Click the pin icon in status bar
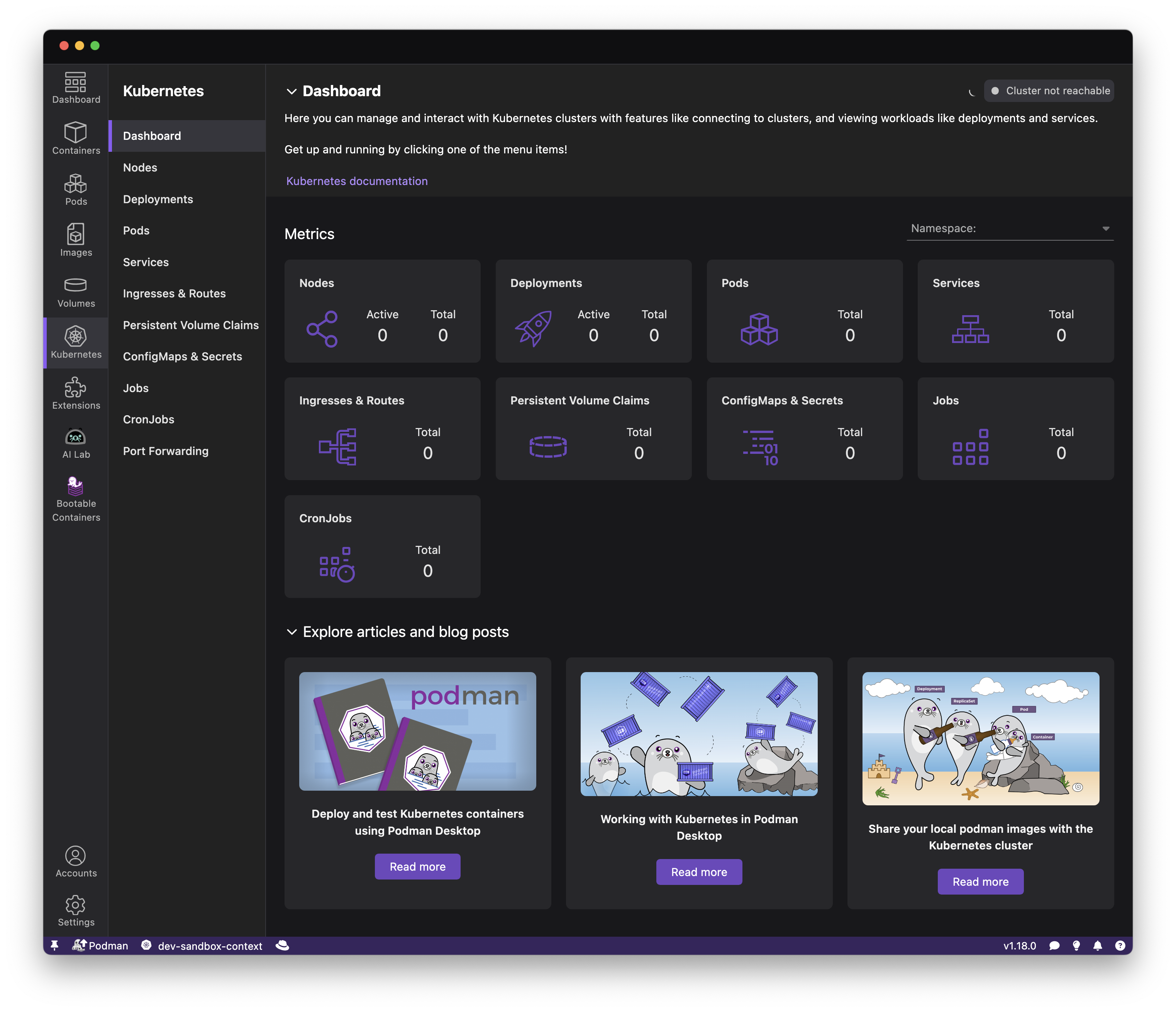This screenshot has height=1012, width=1176. (54, 946)
